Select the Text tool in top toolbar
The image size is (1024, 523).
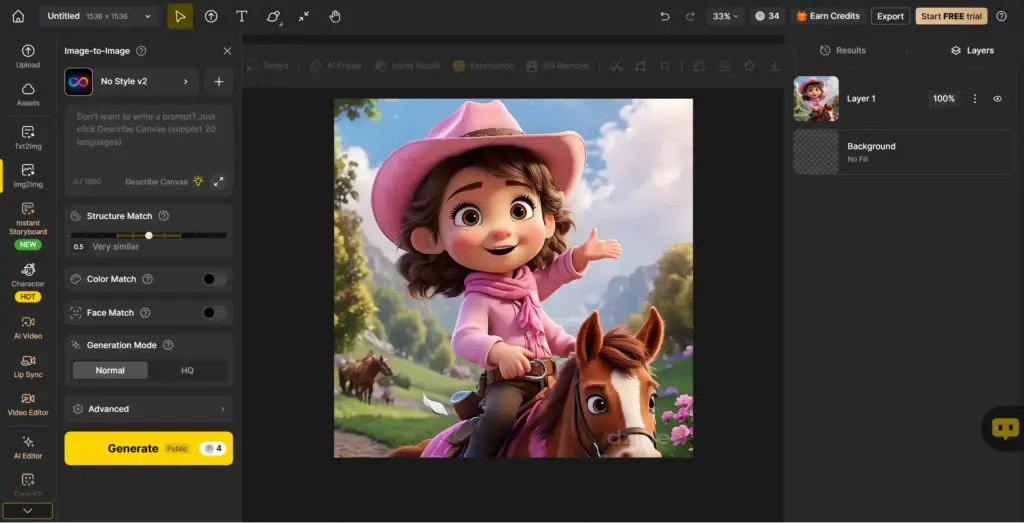[241, 16]
